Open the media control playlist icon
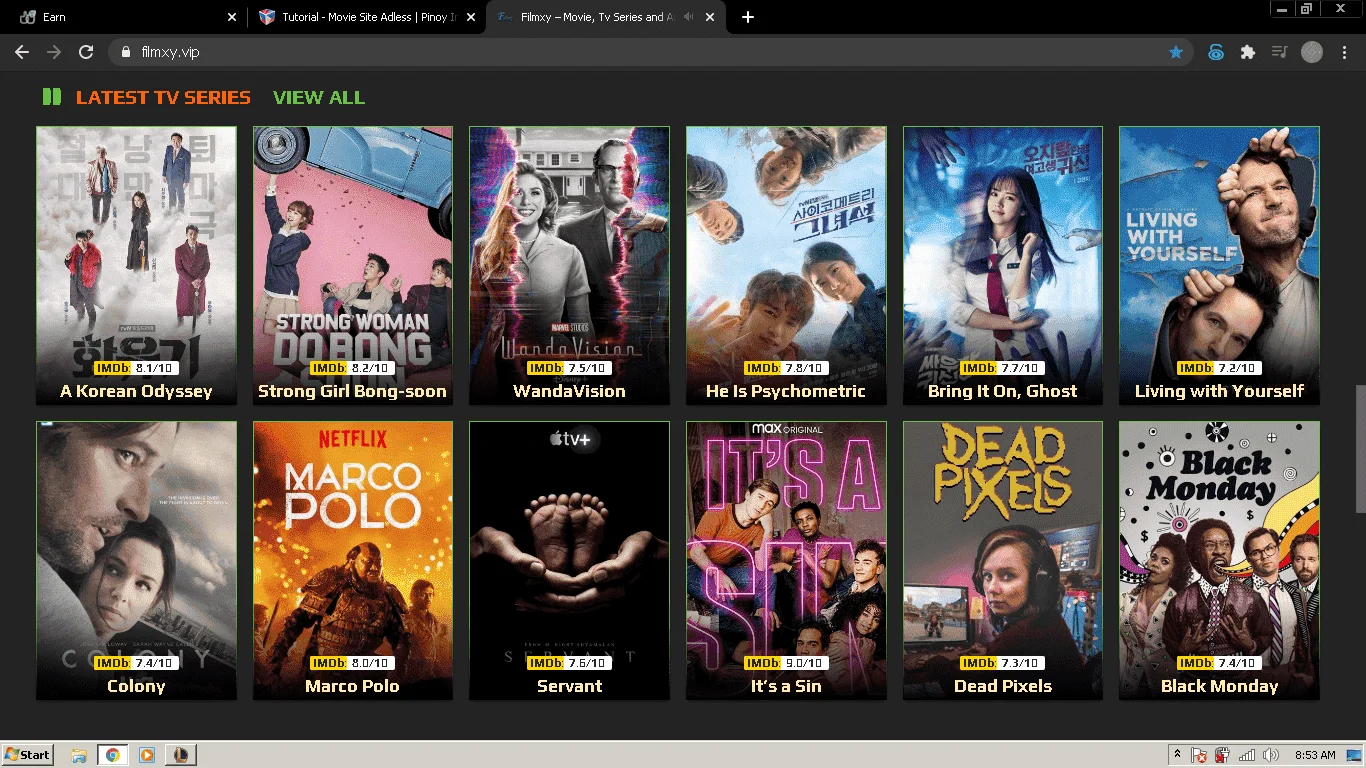The height and width of the screenshot is (768, 1366). coord(1279,52)
